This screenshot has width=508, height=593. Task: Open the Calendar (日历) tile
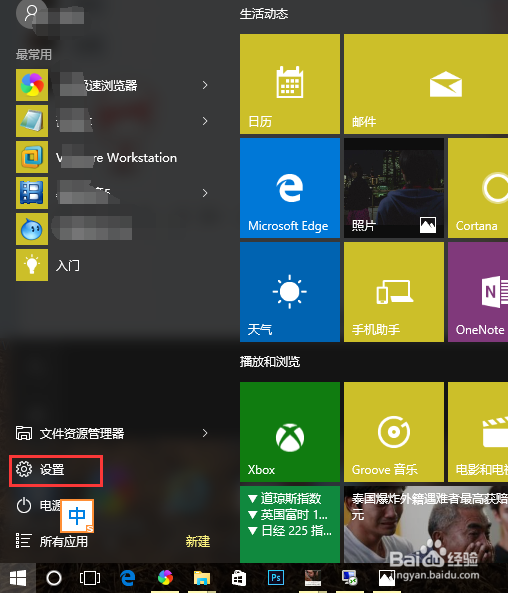[x=290, y=84]
